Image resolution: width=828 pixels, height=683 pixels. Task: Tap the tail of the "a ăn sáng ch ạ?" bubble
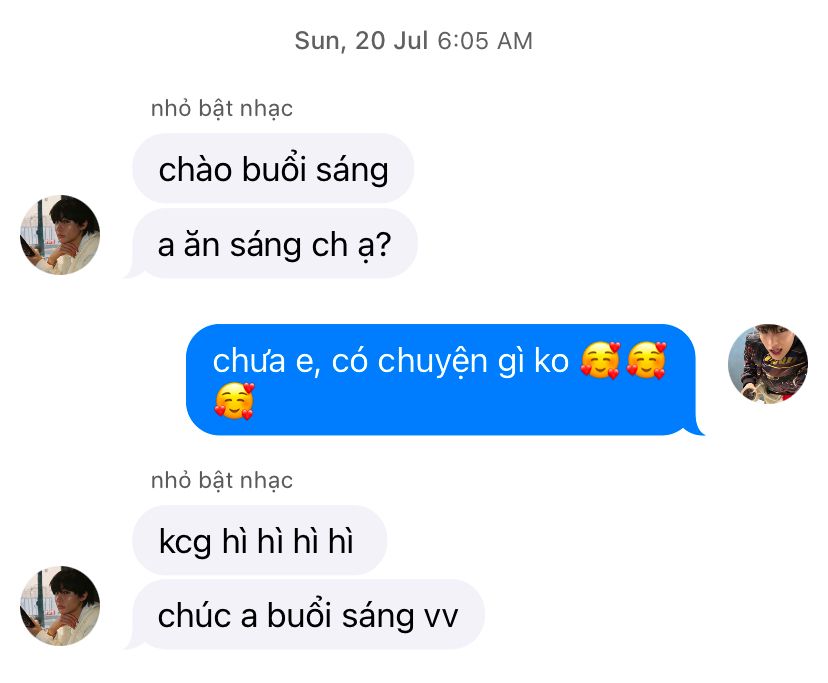[133, 272]
